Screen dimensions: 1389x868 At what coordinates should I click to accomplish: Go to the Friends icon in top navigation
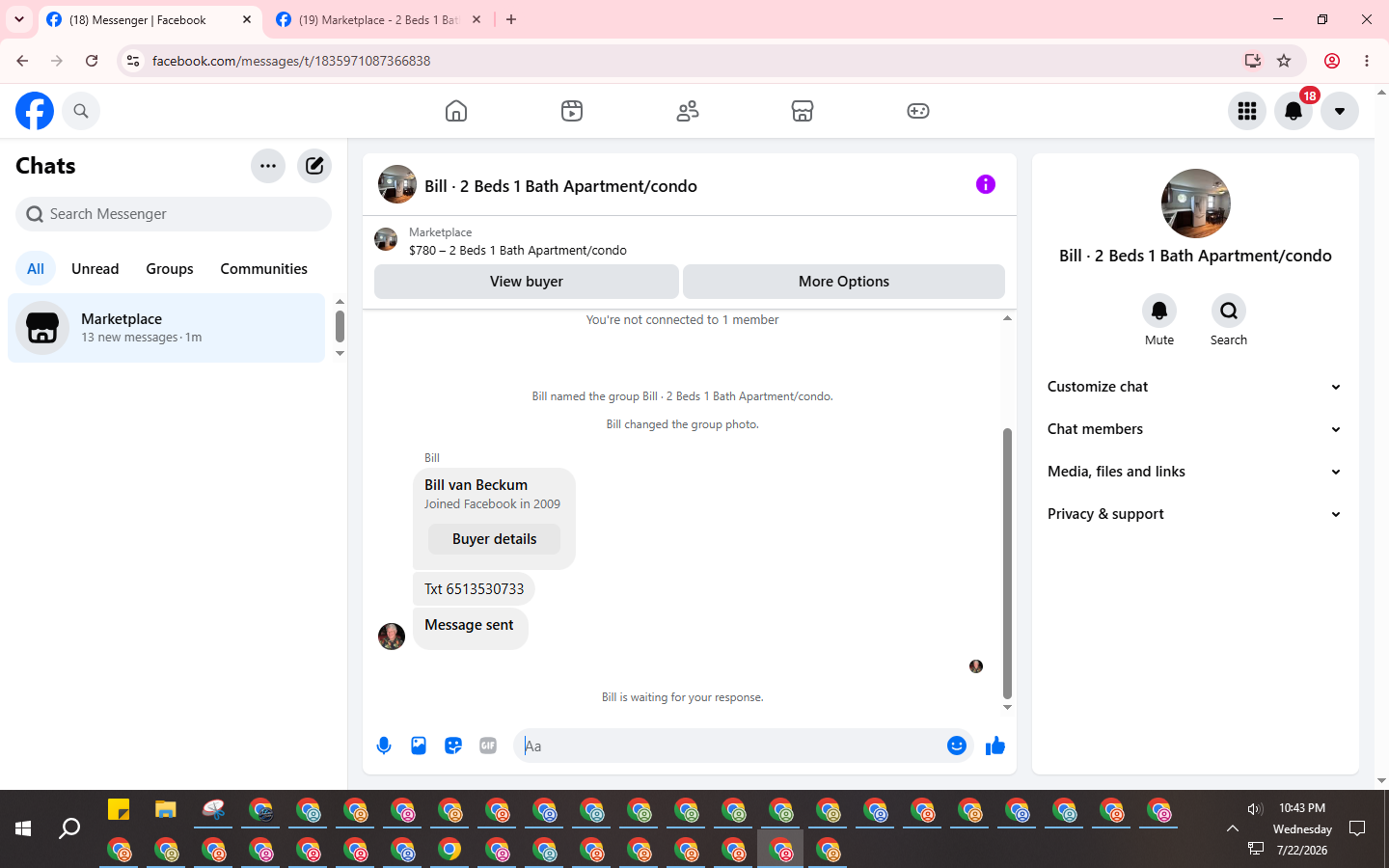tap(688, 111)
